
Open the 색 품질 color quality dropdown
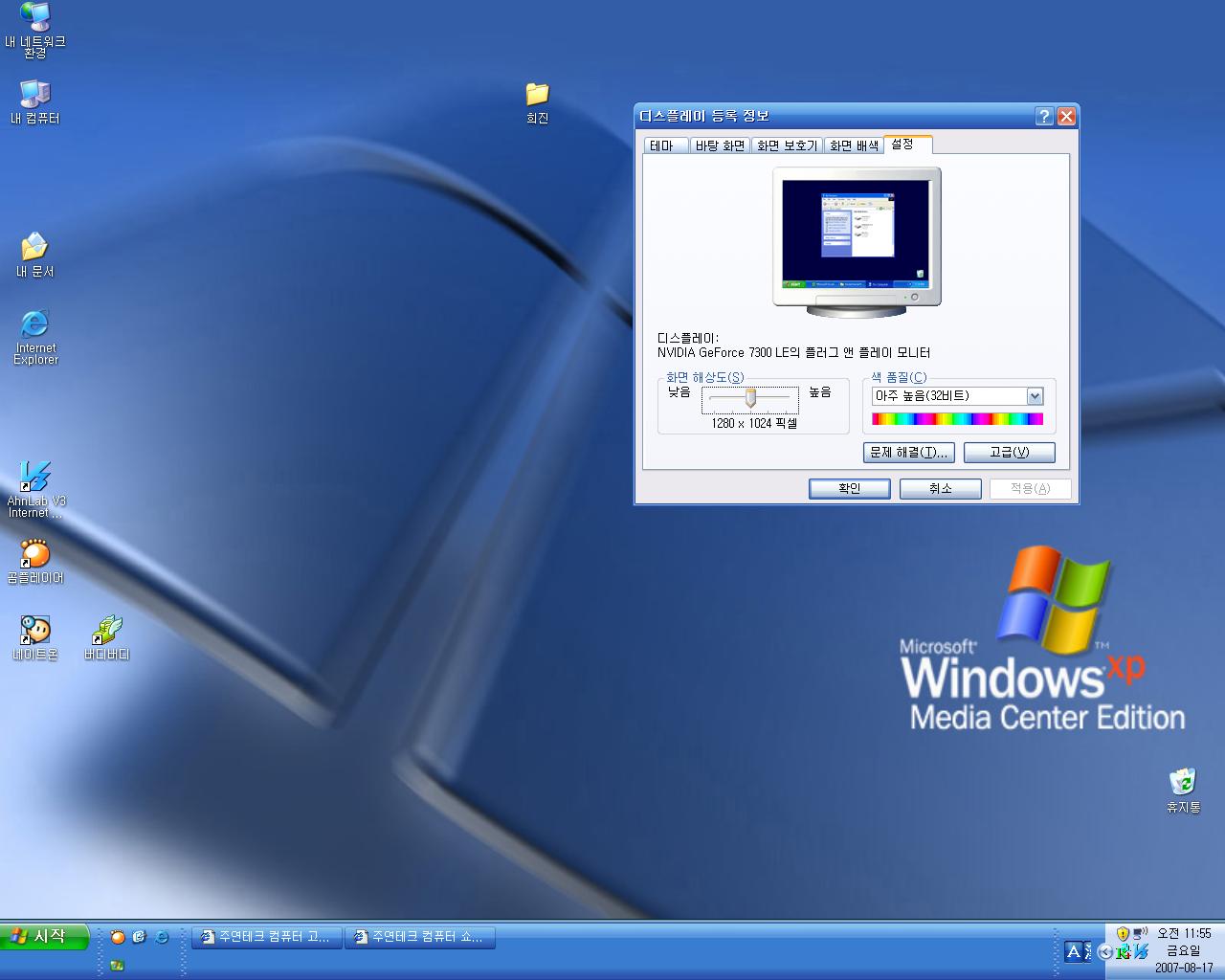point(1035,396)
